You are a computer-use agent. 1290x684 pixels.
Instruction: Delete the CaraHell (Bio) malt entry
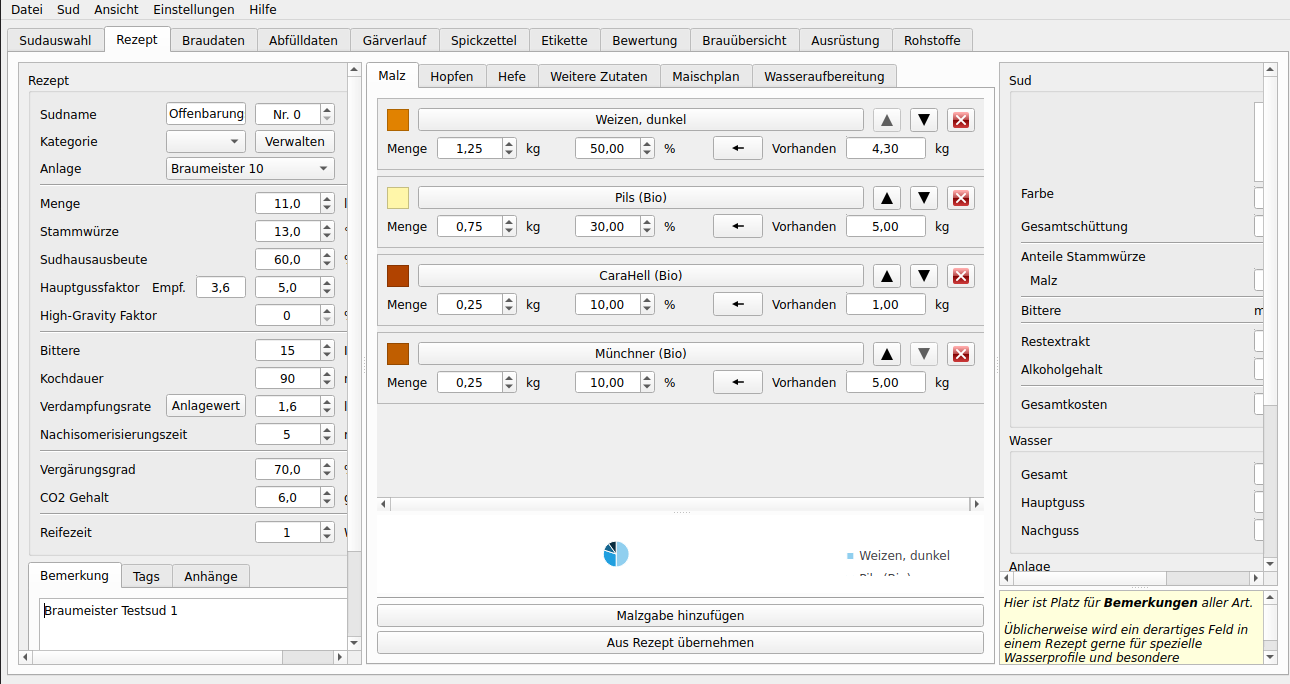click(961, 276)
